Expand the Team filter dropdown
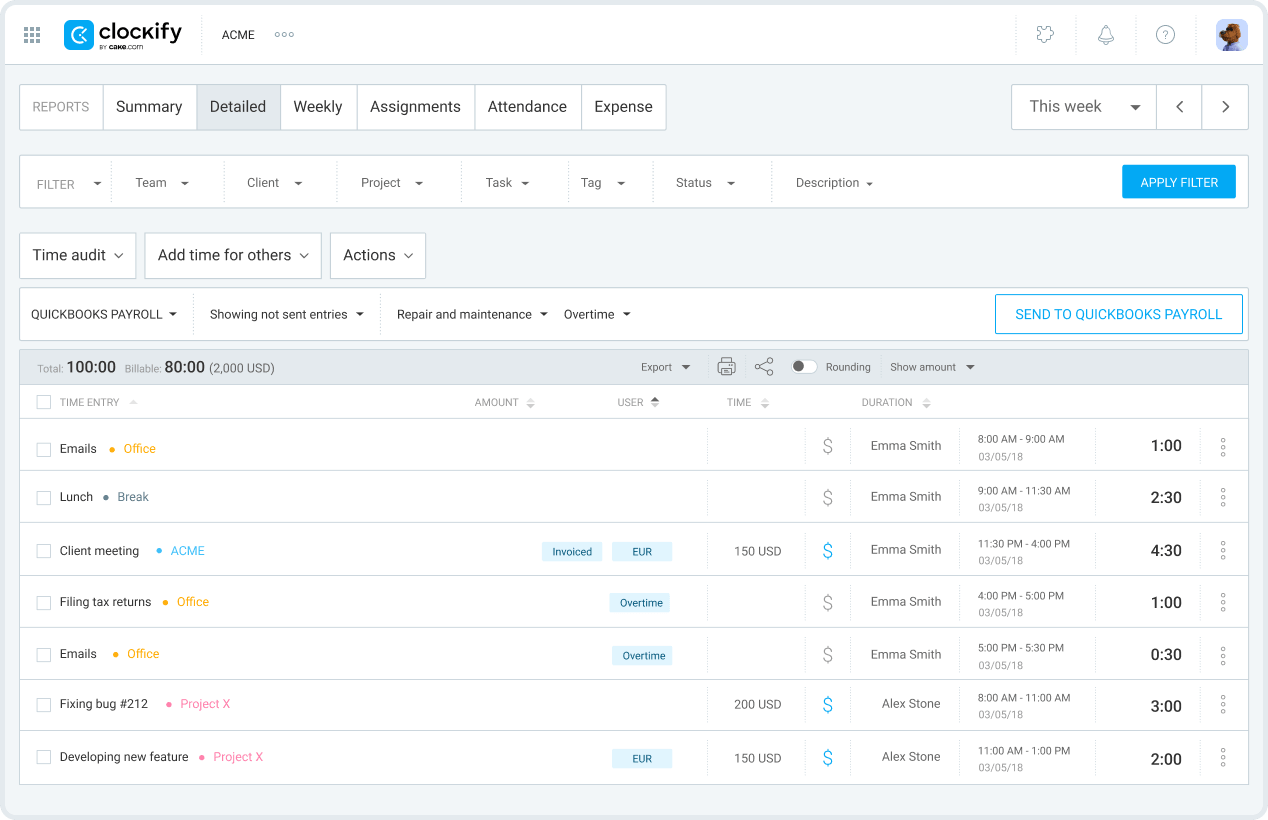 162,183
